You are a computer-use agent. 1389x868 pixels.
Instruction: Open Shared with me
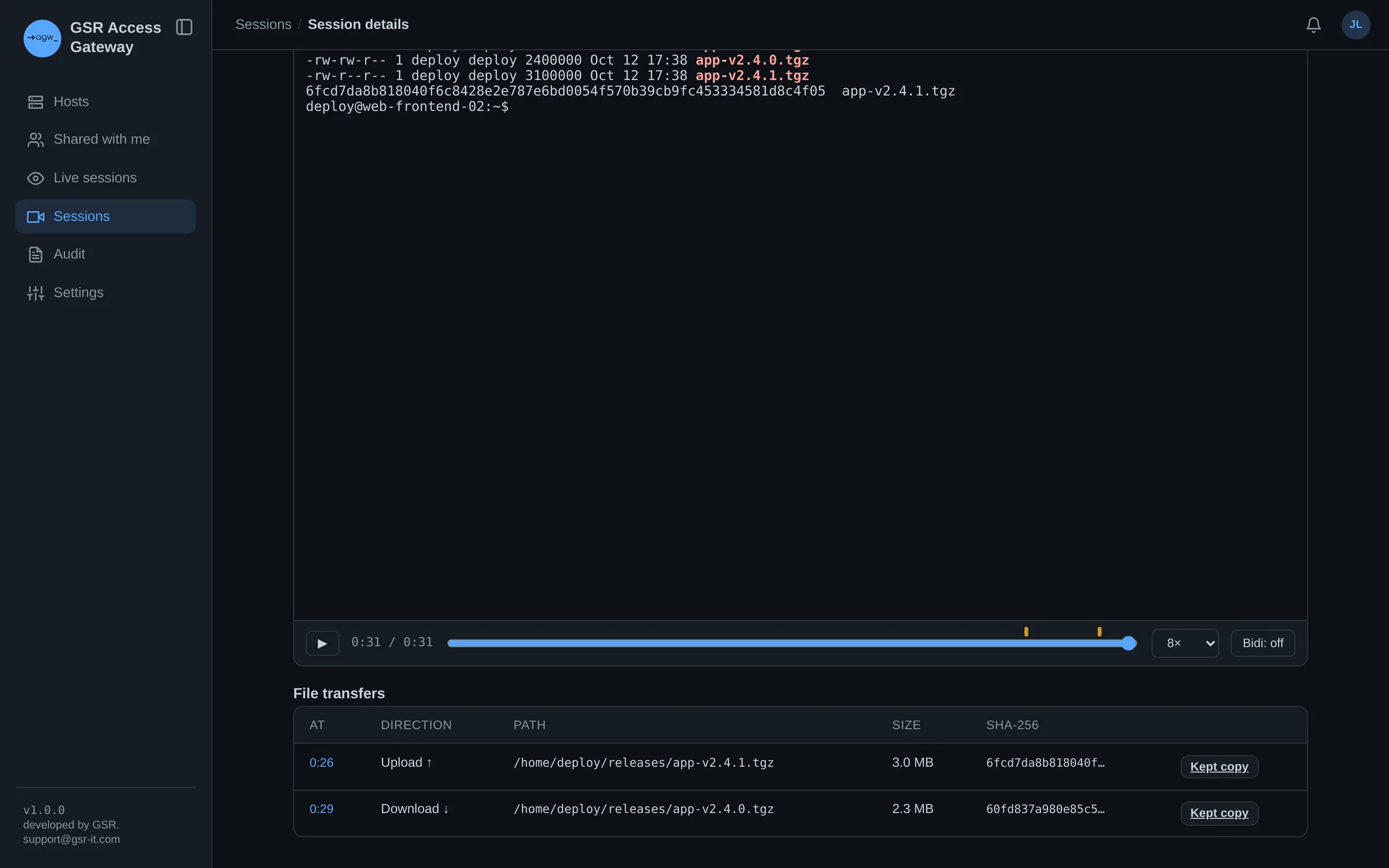105,139
